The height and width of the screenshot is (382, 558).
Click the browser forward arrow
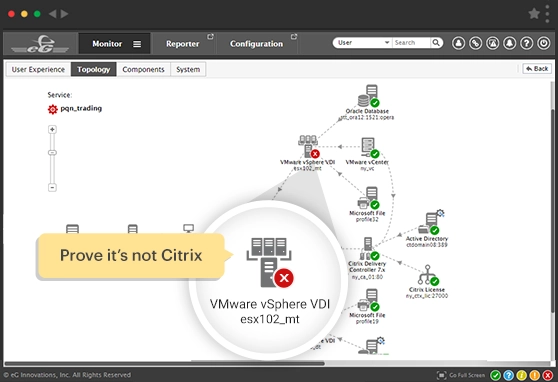64,14
